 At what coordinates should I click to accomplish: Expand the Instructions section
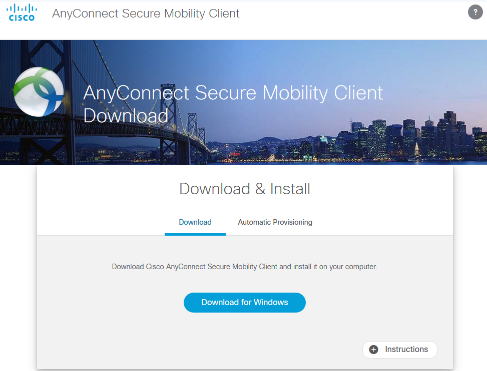400,349
